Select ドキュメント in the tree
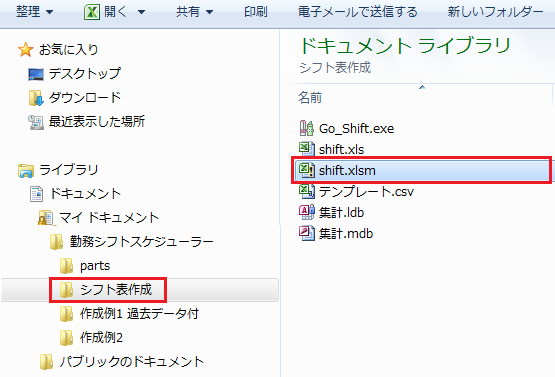This screenshot has width=555, height=377. (85, 194)
